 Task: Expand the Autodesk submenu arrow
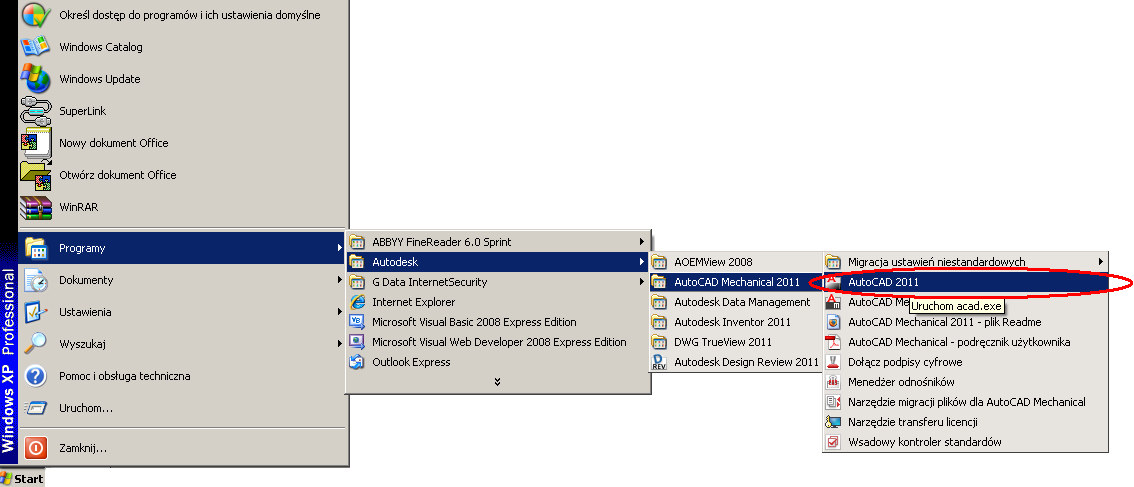coord(641,262)
